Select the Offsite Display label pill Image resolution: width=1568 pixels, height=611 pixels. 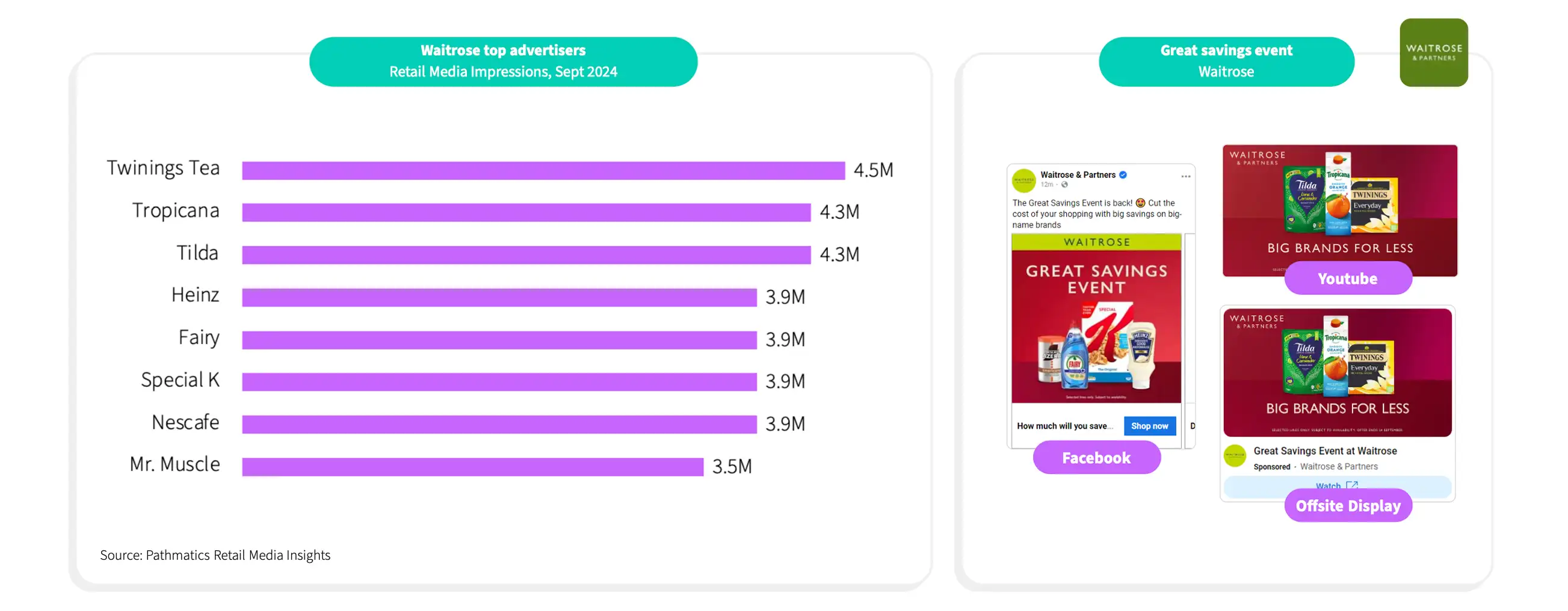[x=1348, y=505]
